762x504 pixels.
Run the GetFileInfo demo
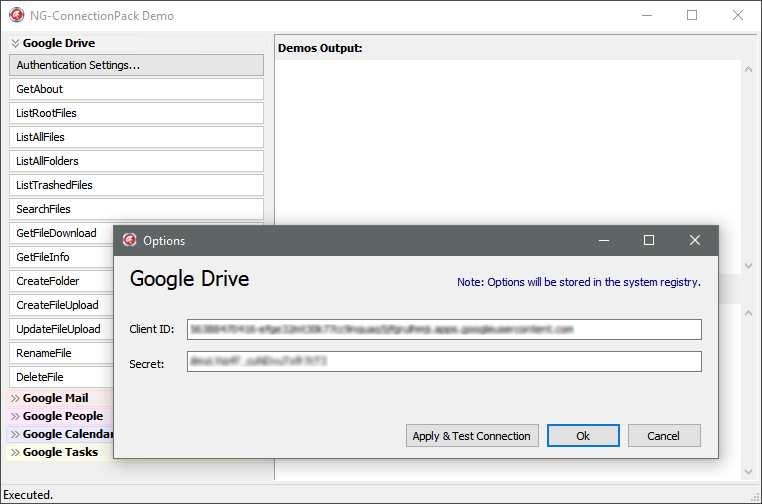point(61,257)
